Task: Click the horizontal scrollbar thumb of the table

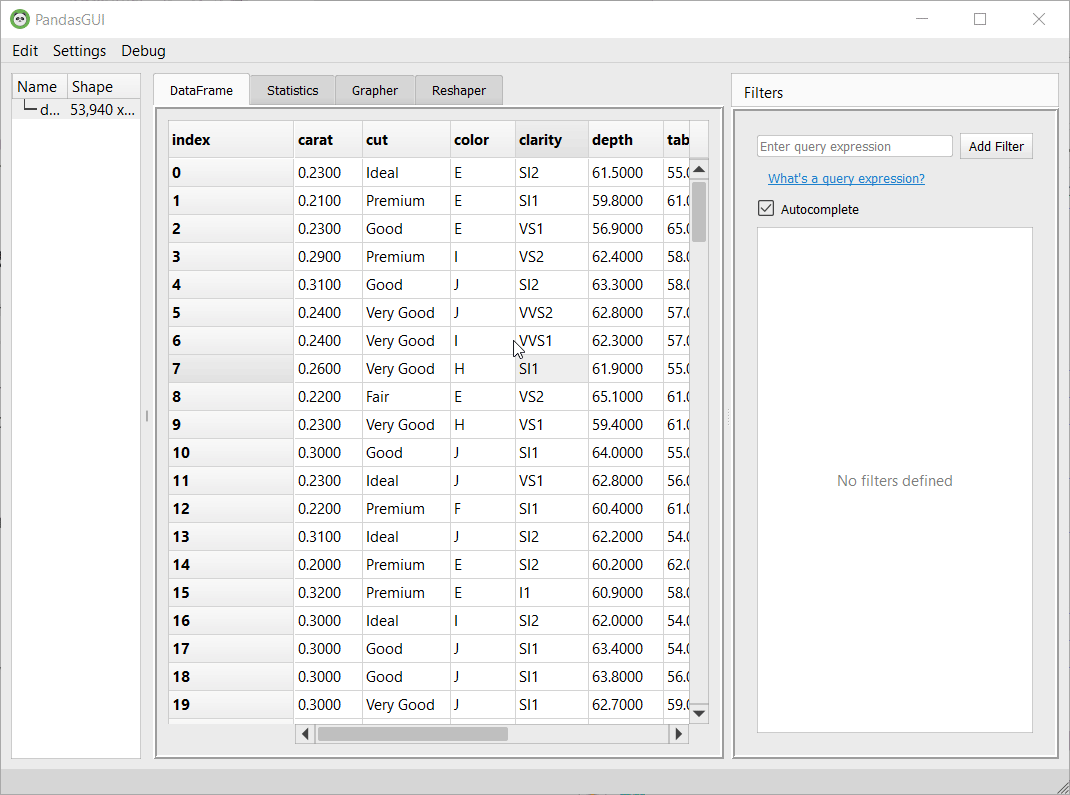Action: [412, 734]
